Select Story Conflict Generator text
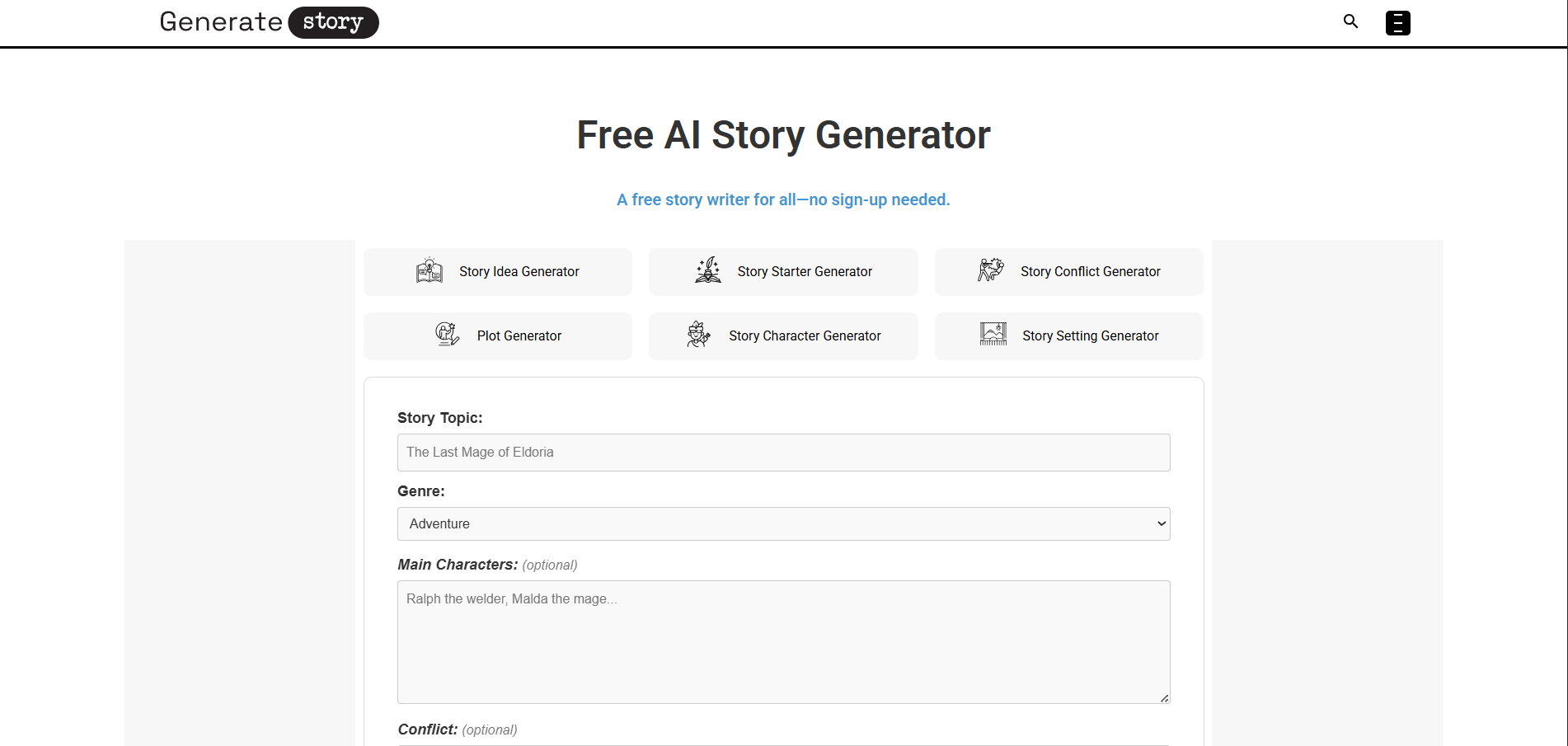The width and height of the screenshot is (1568, 746). 1090,272
